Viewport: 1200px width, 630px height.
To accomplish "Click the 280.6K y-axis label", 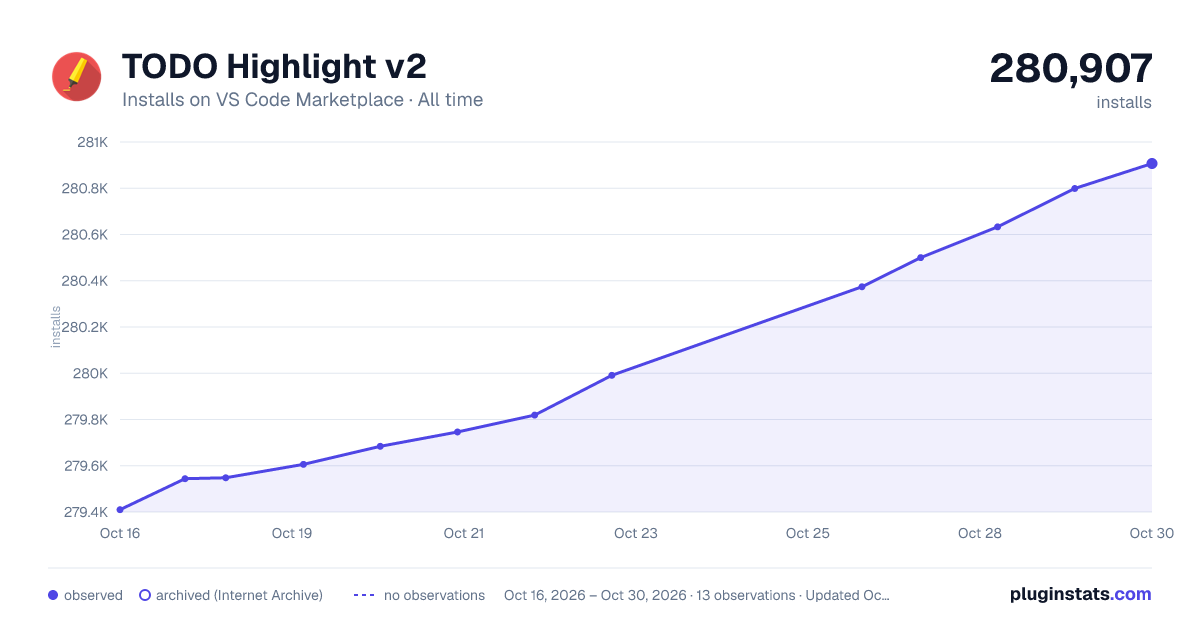I will point(85,235).
